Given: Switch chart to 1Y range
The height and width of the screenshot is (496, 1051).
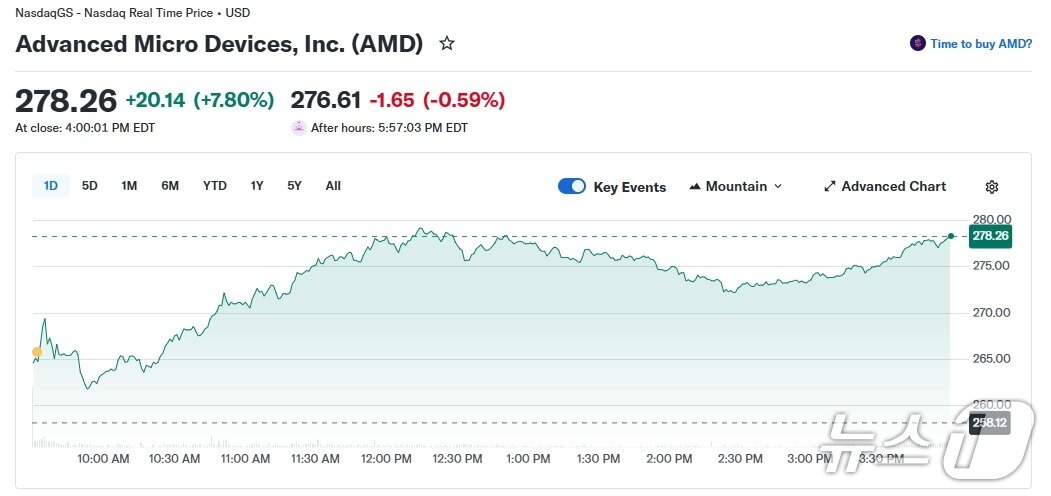Looking at the screenshot, I should coord(257,186).
